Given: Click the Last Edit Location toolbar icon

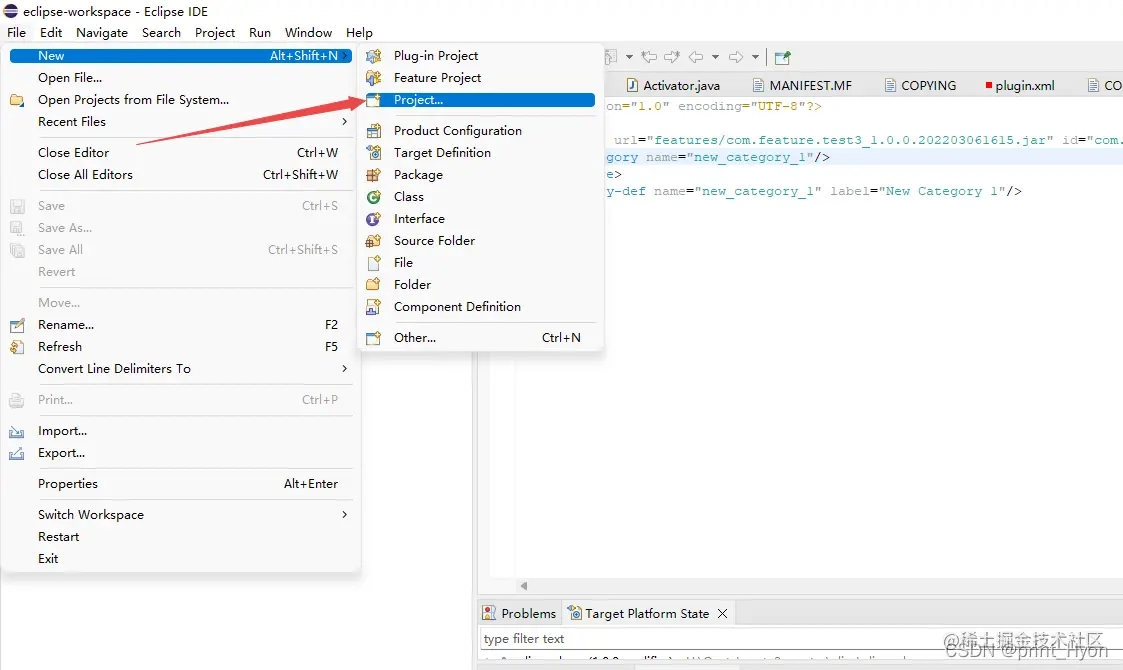Looking at the screenshot, I should pos(649,57).
